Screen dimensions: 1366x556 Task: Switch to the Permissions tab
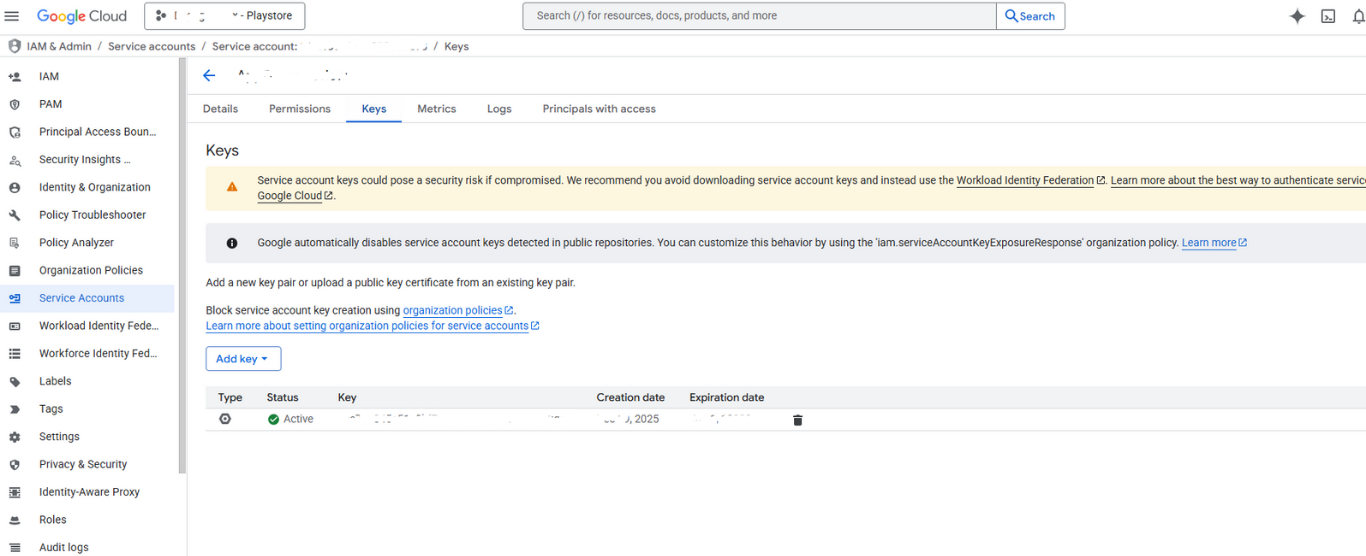click(x=299, y=109)
